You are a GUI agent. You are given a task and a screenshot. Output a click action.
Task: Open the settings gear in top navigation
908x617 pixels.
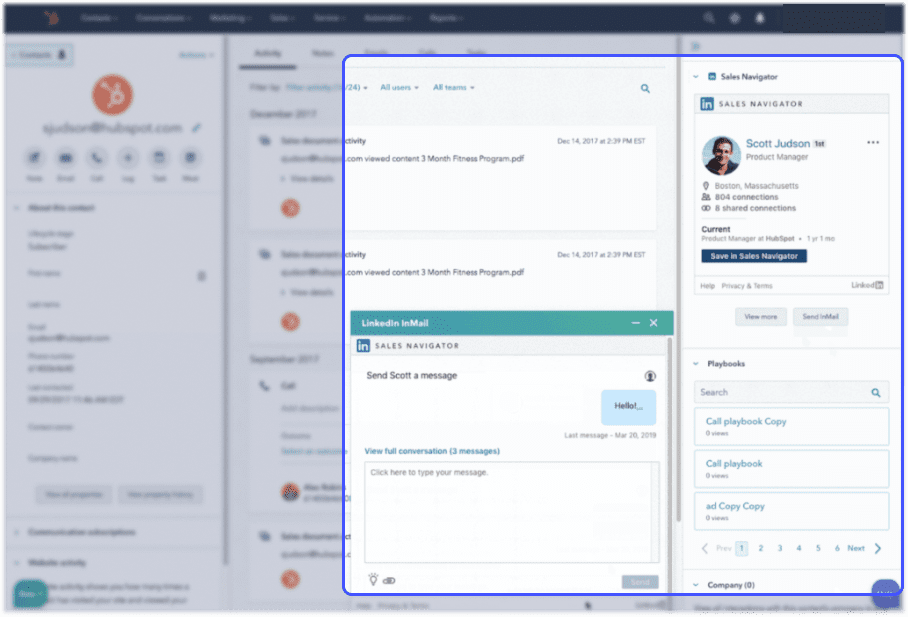734,18
